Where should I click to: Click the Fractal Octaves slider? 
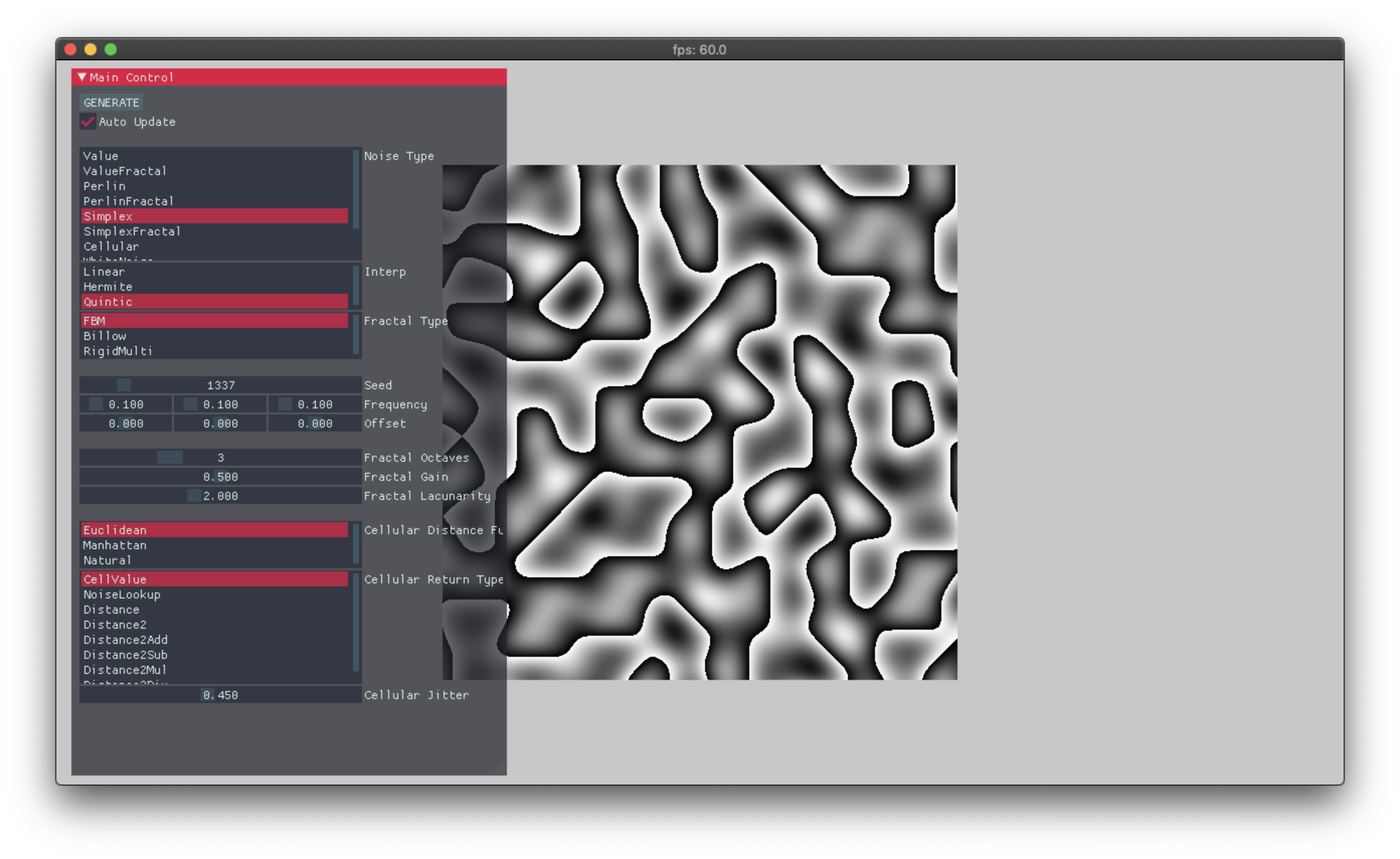(x=220, y=458)
